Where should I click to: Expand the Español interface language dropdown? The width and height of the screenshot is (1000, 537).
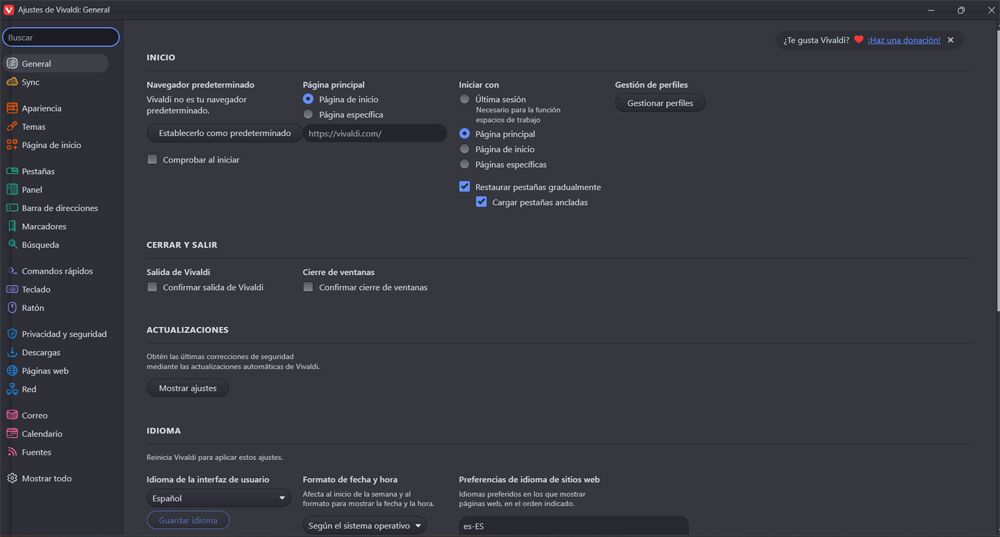(218, 498)
